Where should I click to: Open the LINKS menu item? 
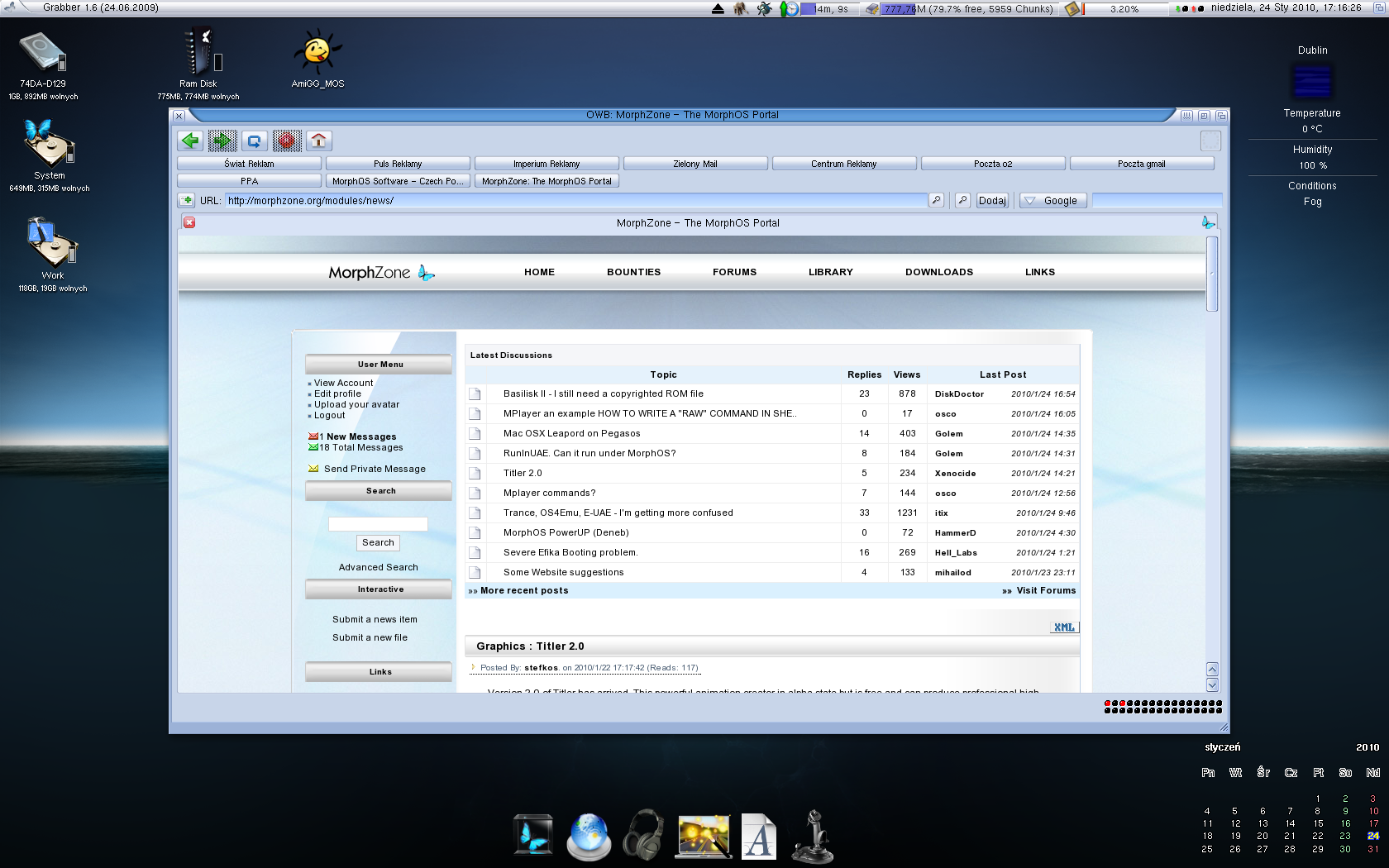pyautogui.click(x=1039, y=272)
